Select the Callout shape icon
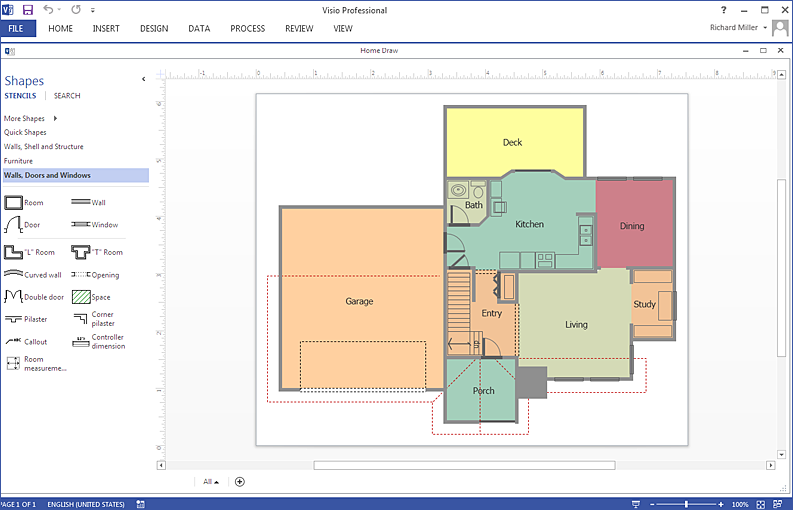The width and height of the screenshot is (793, 510). pos(13,342)
